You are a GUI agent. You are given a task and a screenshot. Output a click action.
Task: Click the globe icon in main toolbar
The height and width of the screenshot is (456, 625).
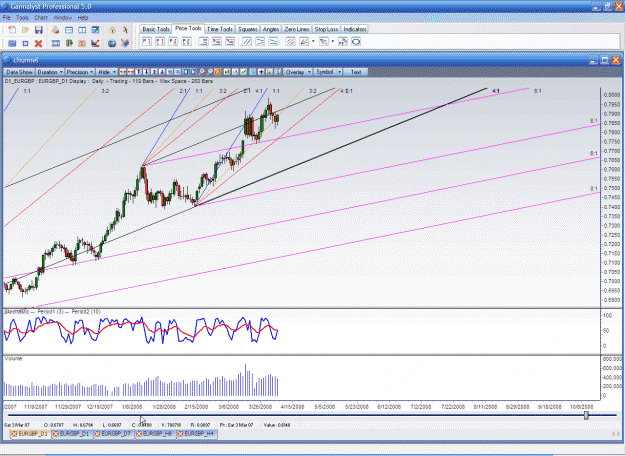pos(112,43)
